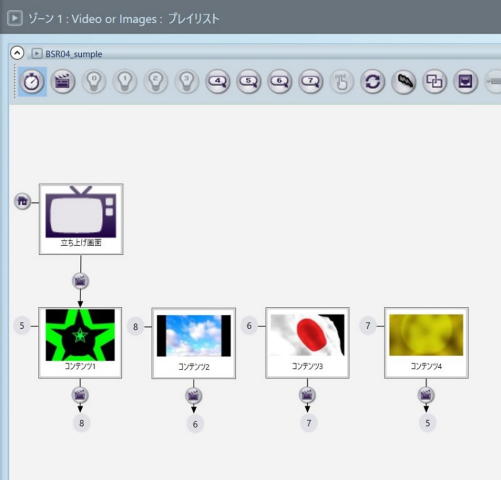Click the home marker beside 立ち上げ画面
This screenshot has height=480, width=501.
(x=22, y=201)
